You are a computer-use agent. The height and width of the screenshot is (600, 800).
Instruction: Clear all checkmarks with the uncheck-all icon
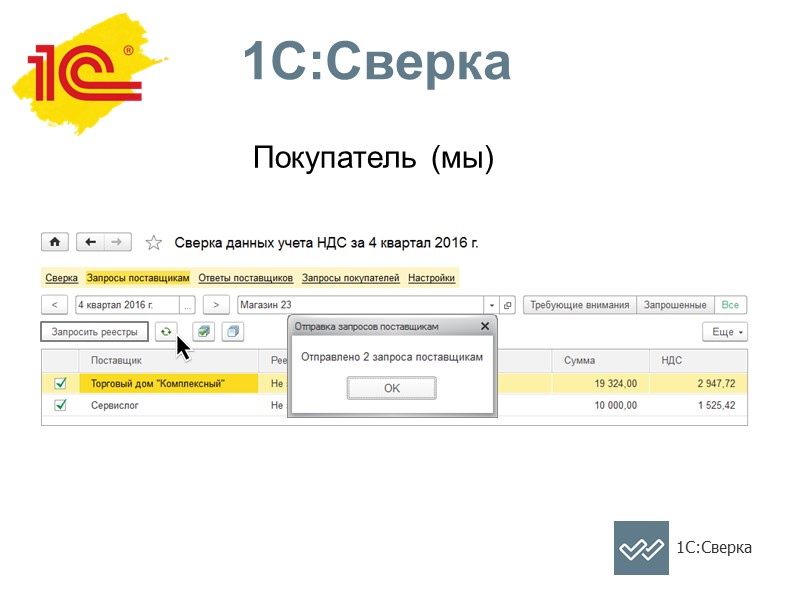click(x=233, y=332)
